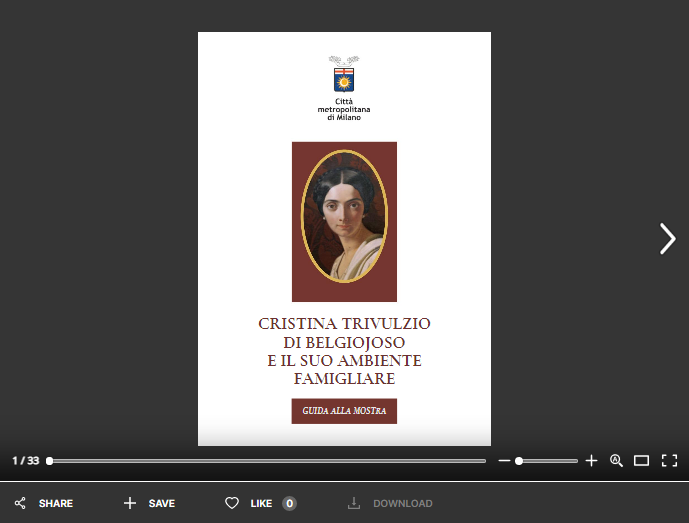Zoom out with the minus icon
Image resolution: width=689 pixels, height=523 pixels.
tap(504, 461)
